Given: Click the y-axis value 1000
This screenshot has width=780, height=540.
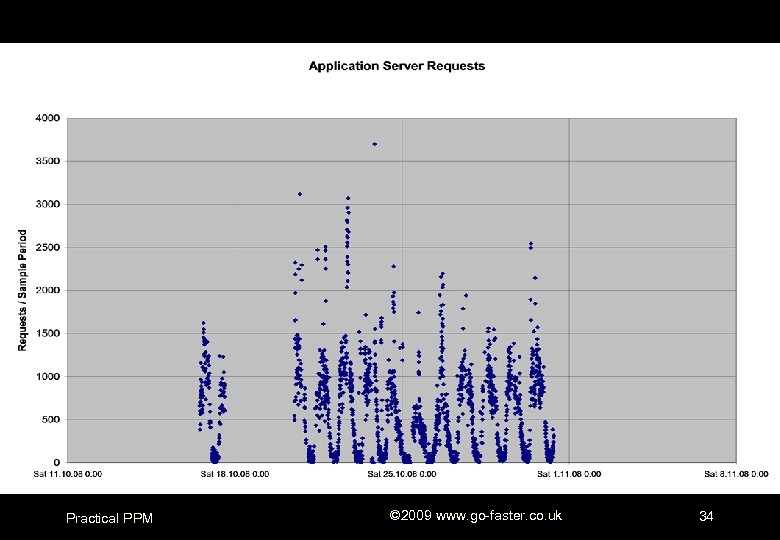Looking at the screenshot, I should [x=48, y=376].
